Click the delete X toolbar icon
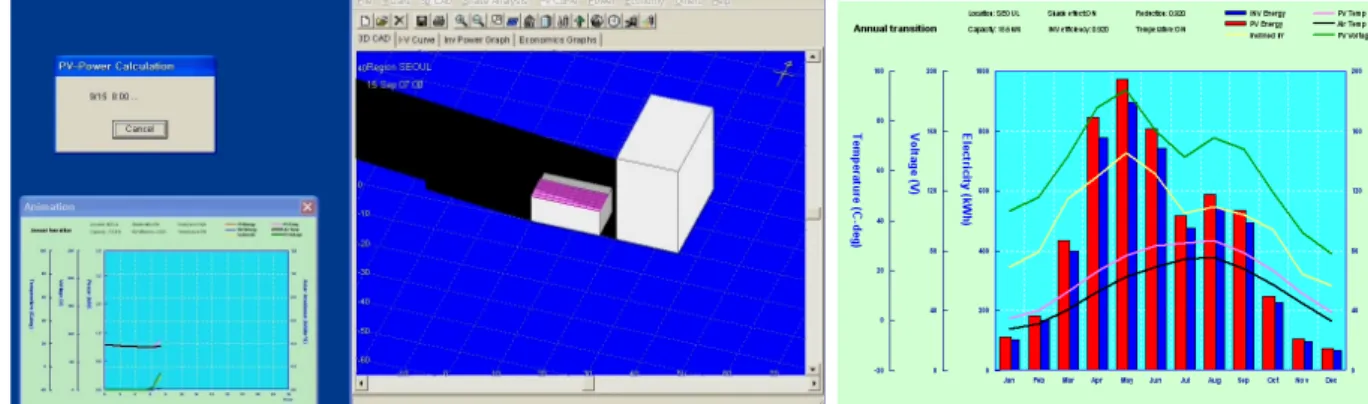The height and width of the screenshot is (404, 1368). (x=399, y=21)
